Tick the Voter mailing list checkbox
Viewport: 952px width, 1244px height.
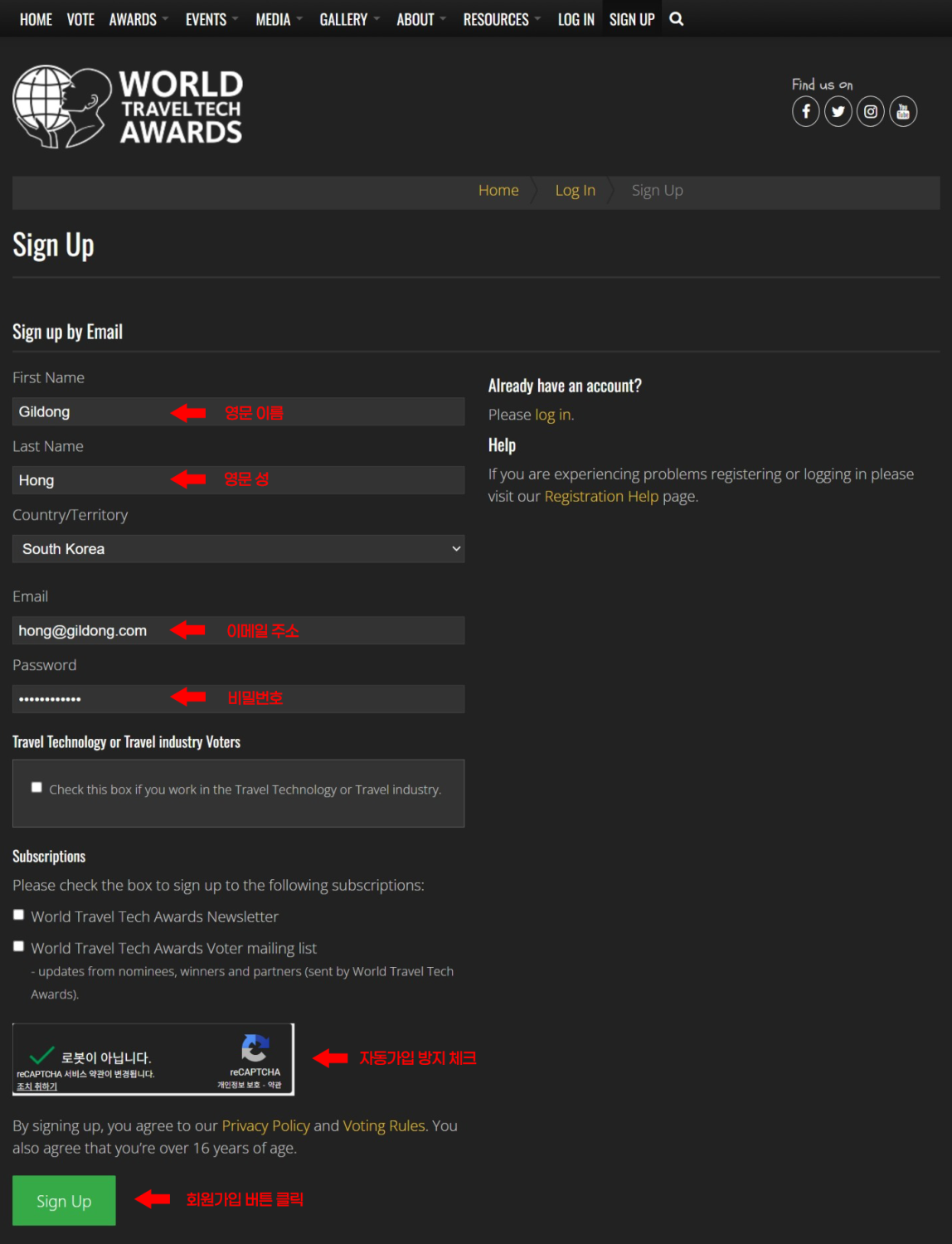[x=18, y=946]
